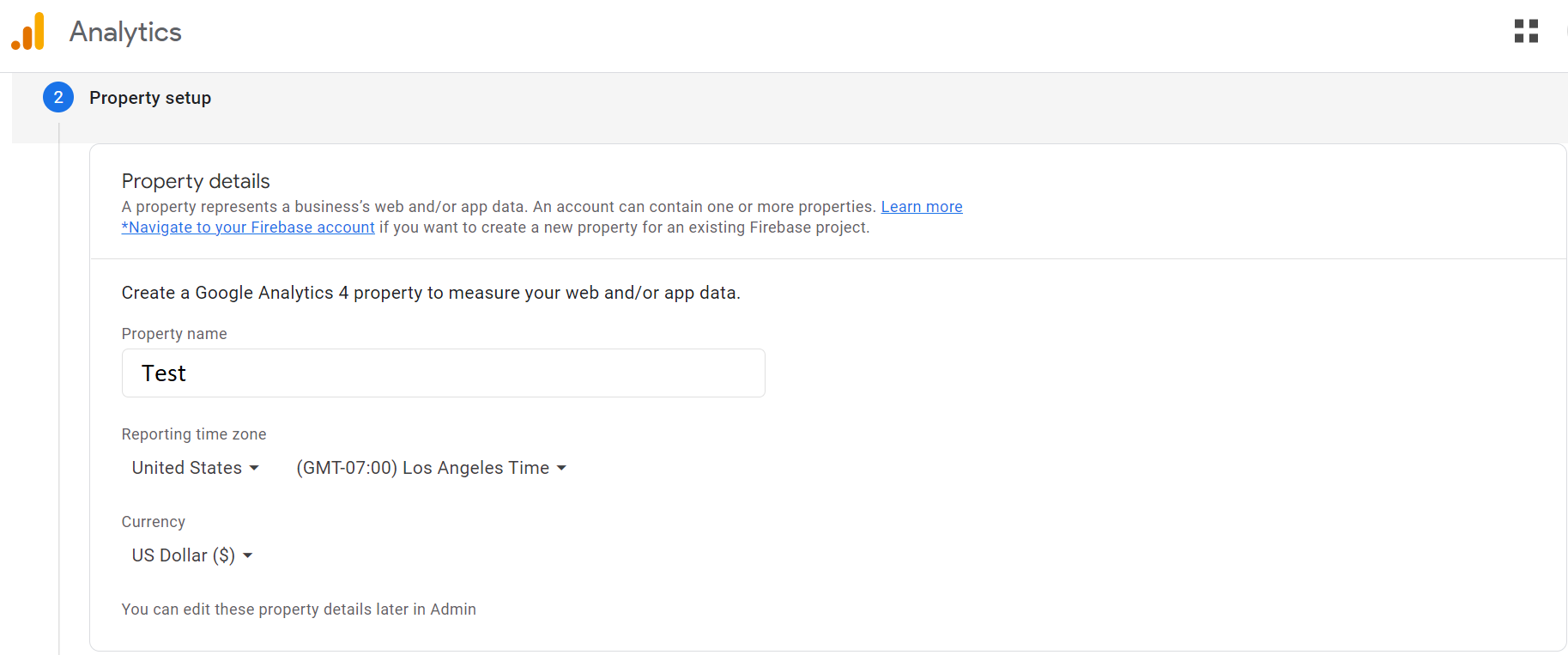The image size is (1568, 655).
Task: Click the step 2 circle icon
Action: coord(58,98)
